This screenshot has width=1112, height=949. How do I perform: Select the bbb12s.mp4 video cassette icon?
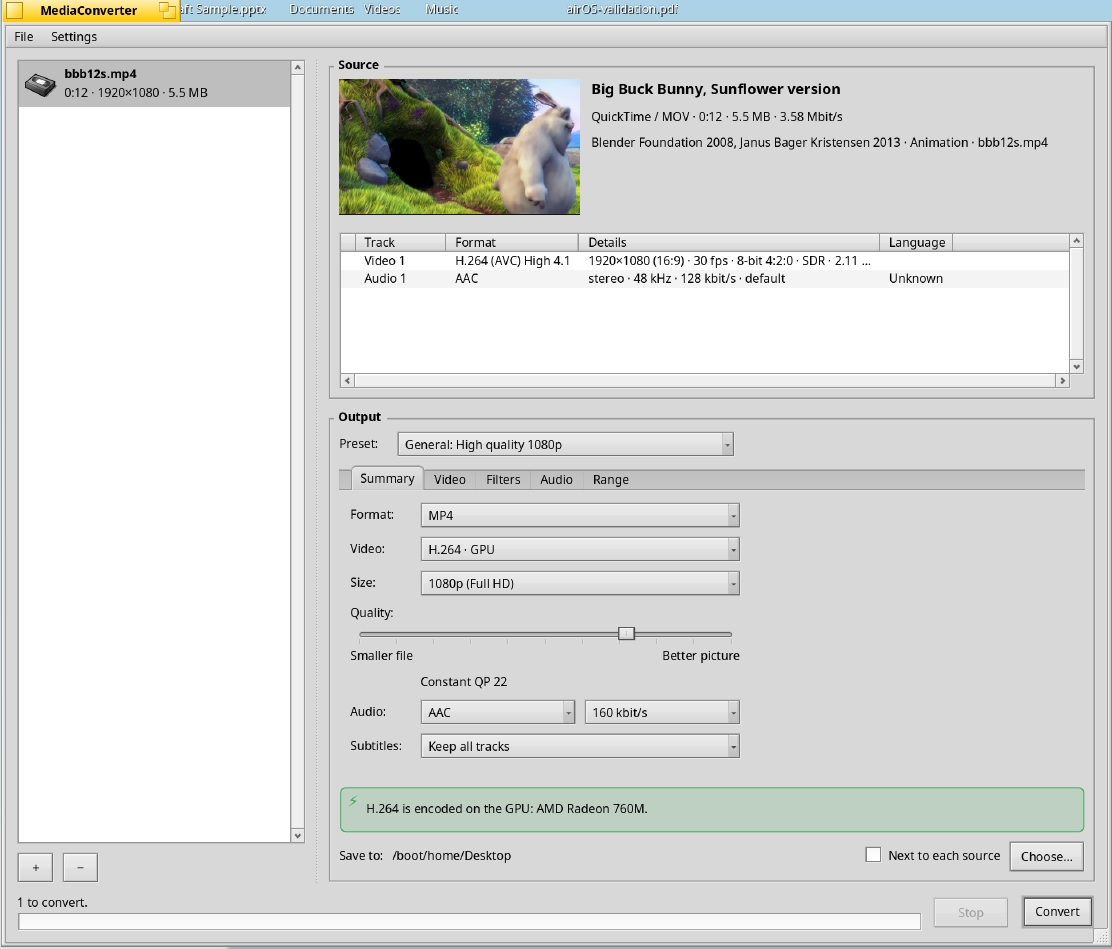[40, 84]
